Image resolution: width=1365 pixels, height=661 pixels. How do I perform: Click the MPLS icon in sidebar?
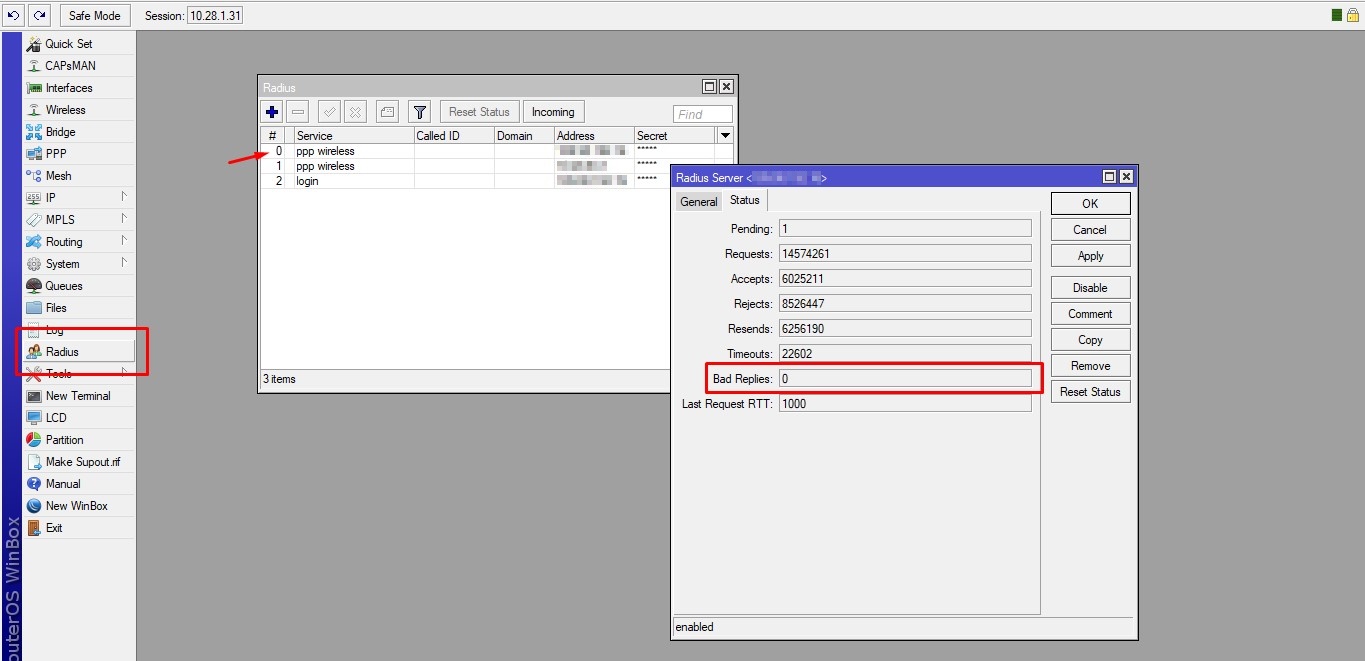pos(34,220)
